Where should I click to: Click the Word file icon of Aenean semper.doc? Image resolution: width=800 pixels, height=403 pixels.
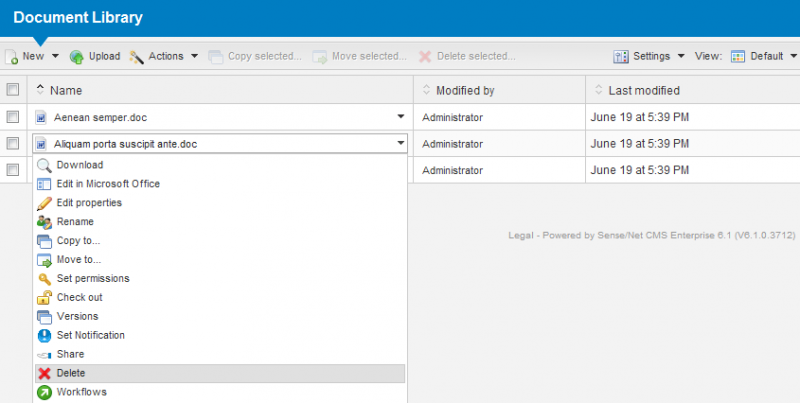tap(41, 117)
